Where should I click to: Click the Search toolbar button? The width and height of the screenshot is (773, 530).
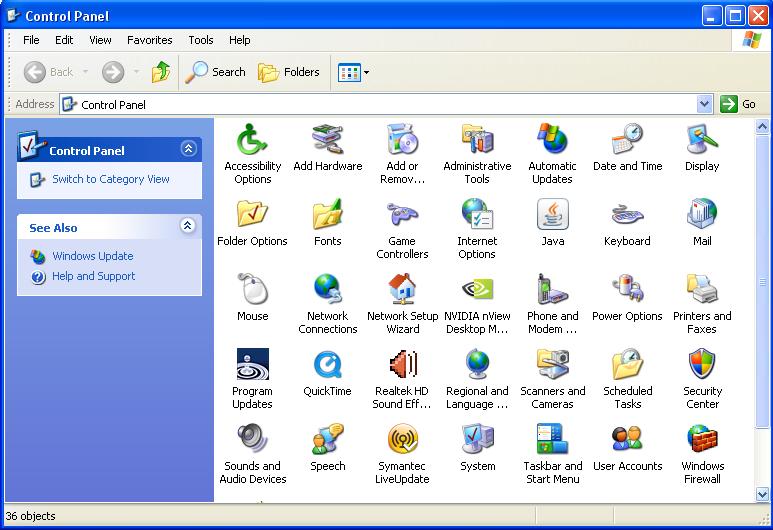click(x=215, y=72)
